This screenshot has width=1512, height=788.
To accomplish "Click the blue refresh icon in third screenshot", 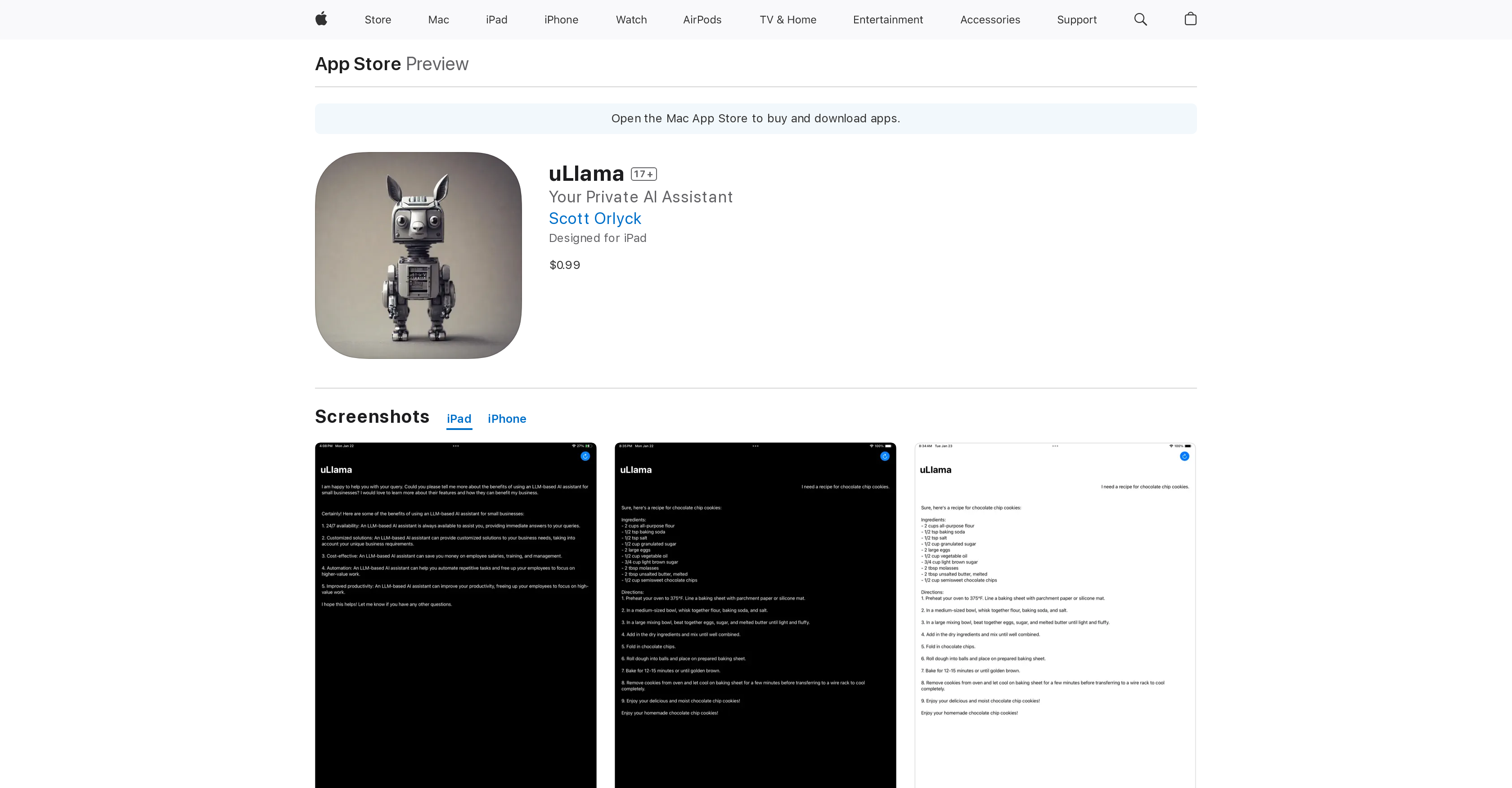I will pyautogui.click(x=1184, y=456).
